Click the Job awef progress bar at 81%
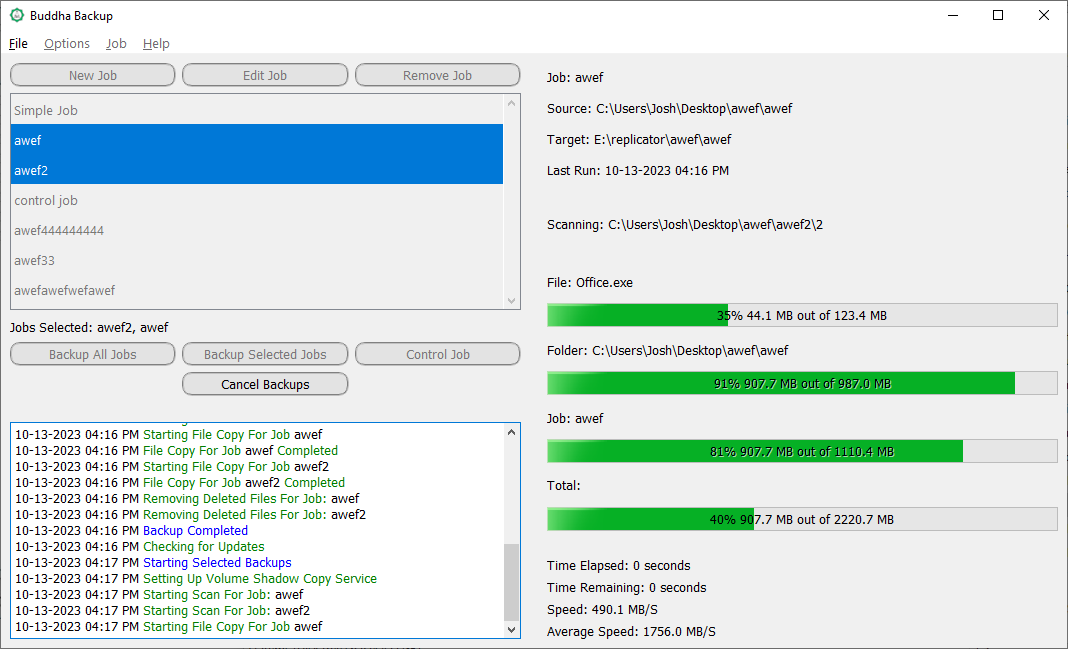 pyautogui.click(x=802, y=452)
